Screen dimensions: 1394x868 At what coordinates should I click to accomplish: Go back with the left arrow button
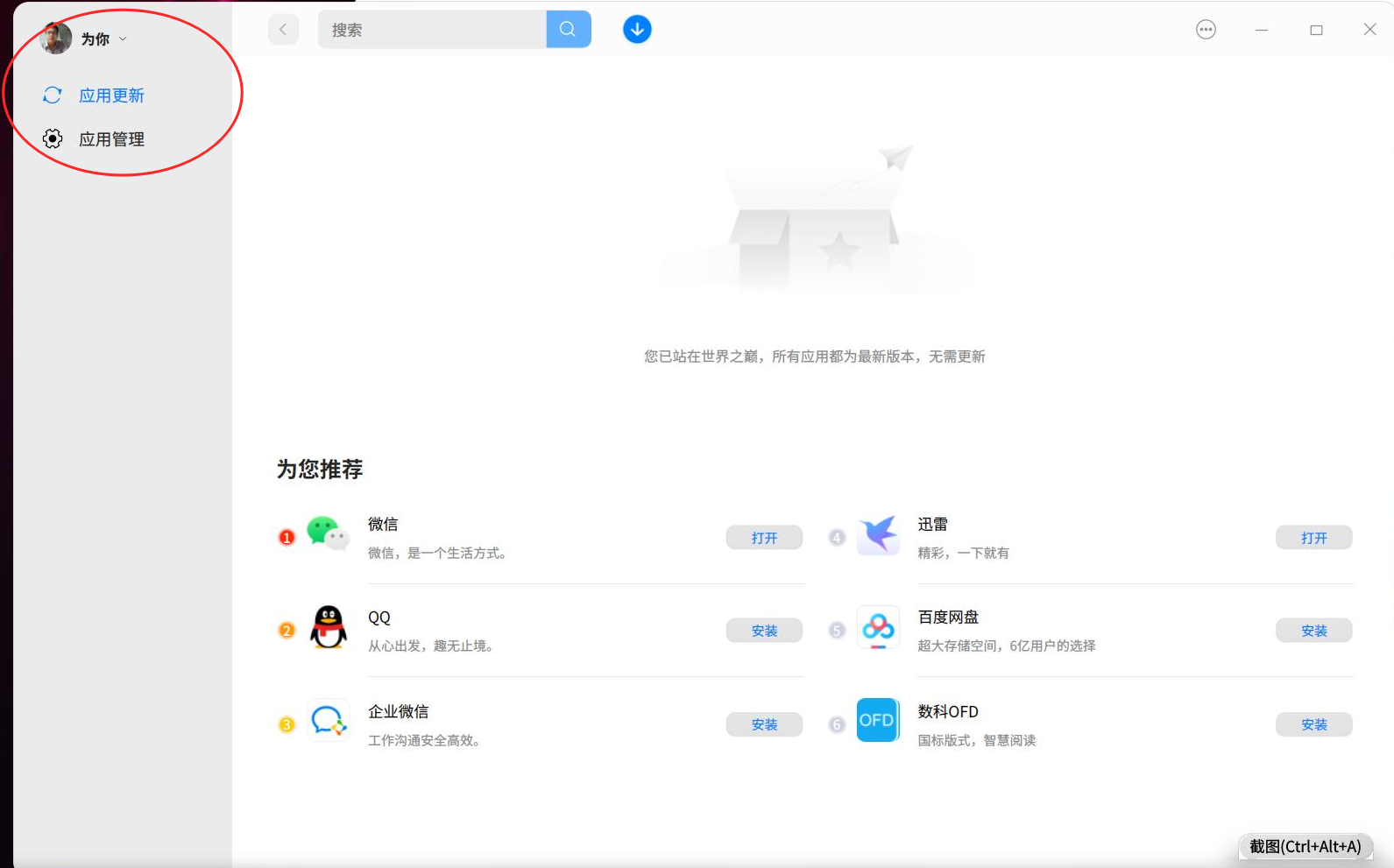pos(283,29)
